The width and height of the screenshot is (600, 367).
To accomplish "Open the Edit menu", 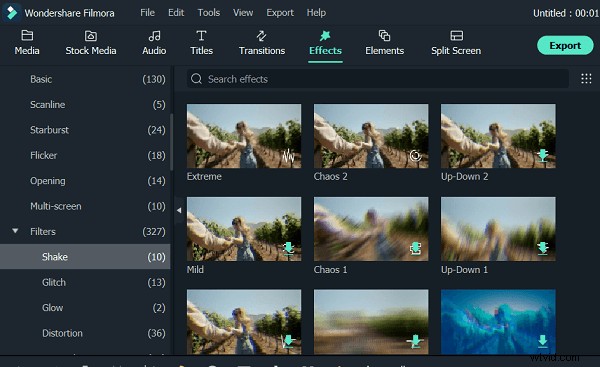I will coord(176,13).
